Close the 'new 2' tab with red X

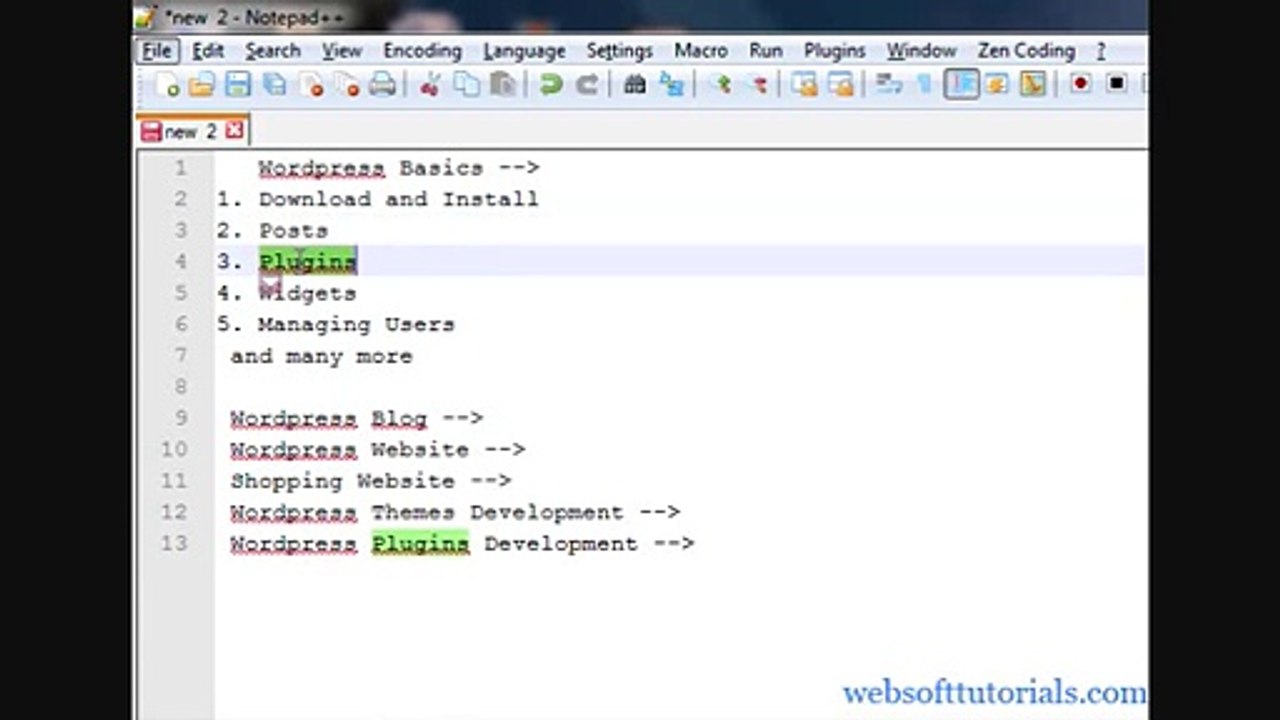click(234, 131)
